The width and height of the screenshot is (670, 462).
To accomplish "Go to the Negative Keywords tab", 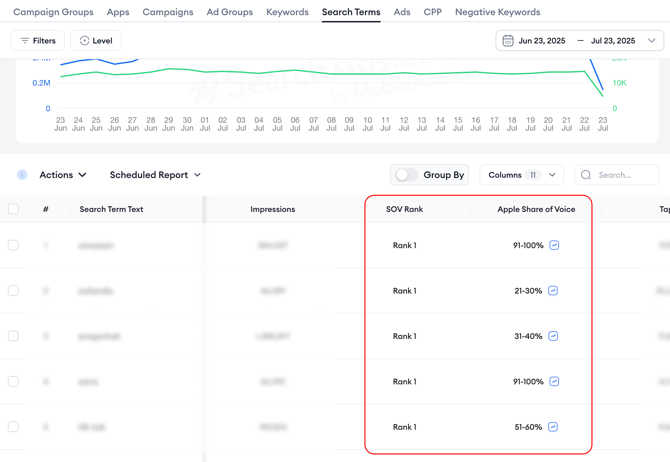I will 497,12.
